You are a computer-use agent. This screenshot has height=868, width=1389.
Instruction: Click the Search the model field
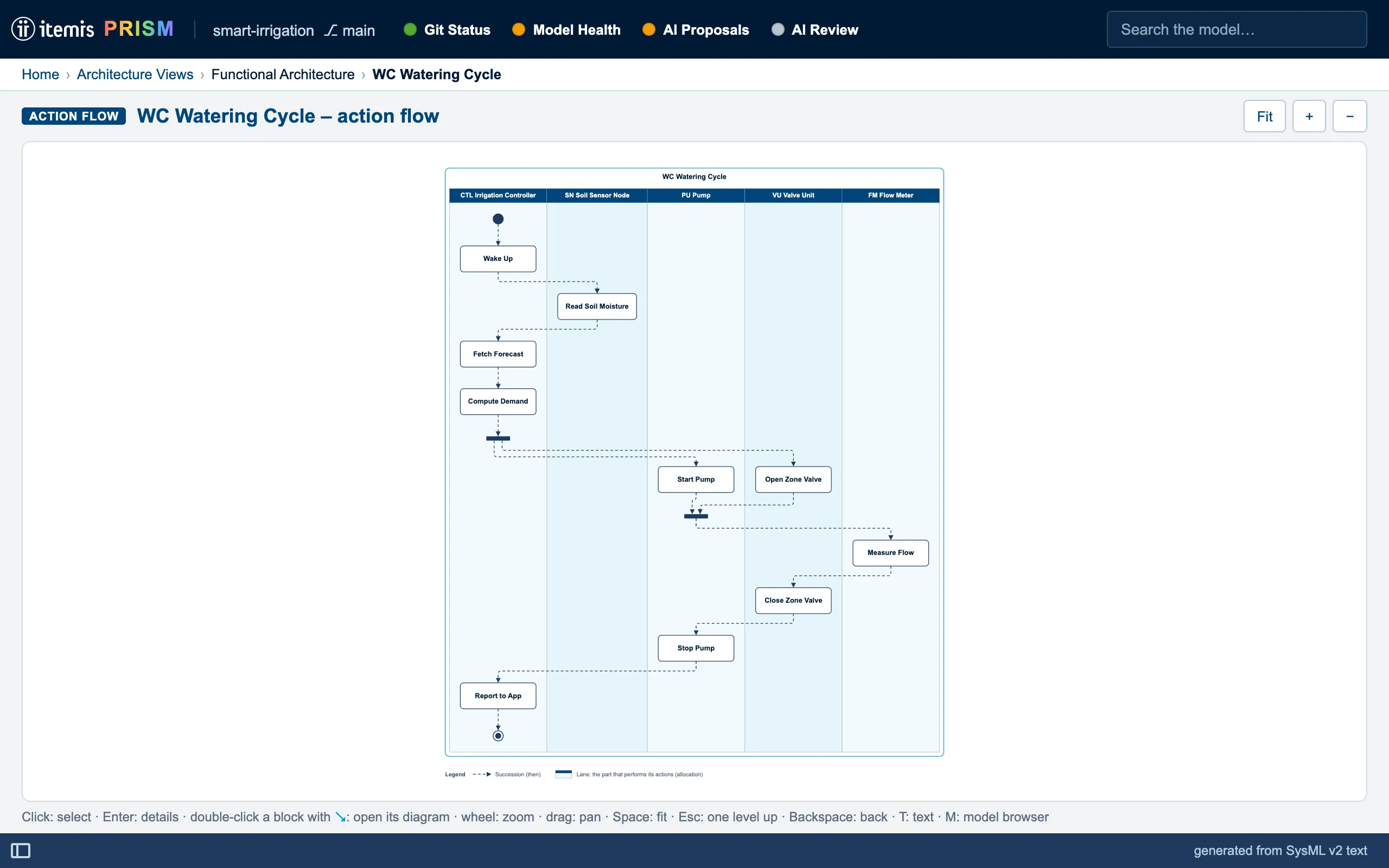pos(1237,29)
